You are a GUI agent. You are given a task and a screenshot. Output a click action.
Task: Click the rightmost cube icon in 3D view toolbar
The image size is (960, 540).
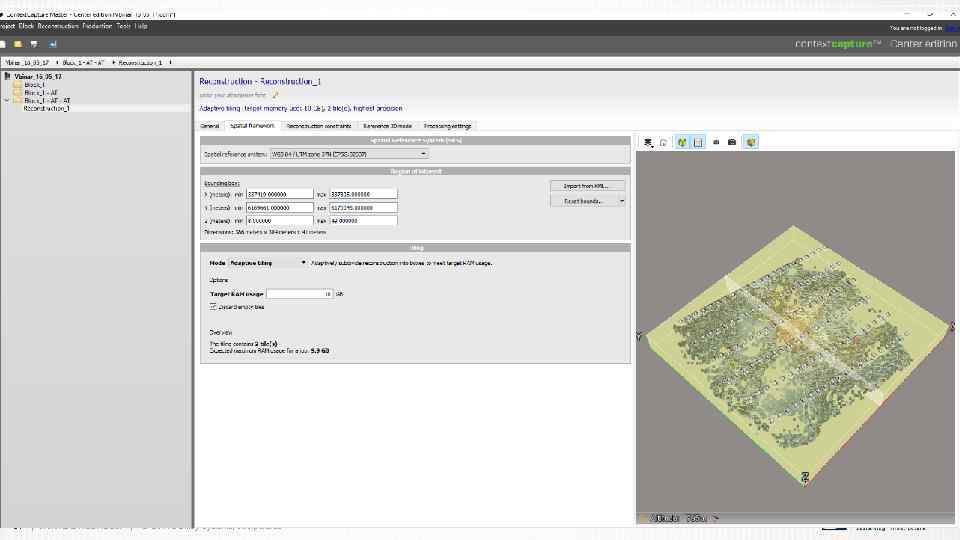pos(751,142)
